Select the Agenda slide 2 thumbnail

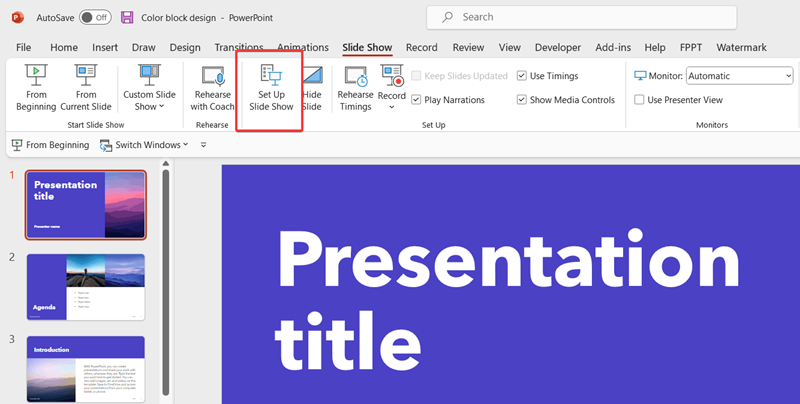[x=86, y=286]
